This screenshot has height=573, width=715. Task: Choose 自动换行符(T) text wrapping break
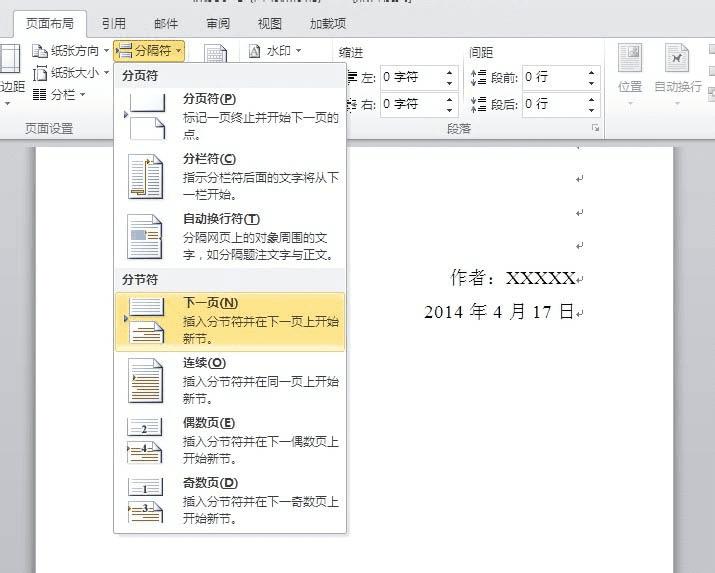pyautogui.click(x=230, y=237)
